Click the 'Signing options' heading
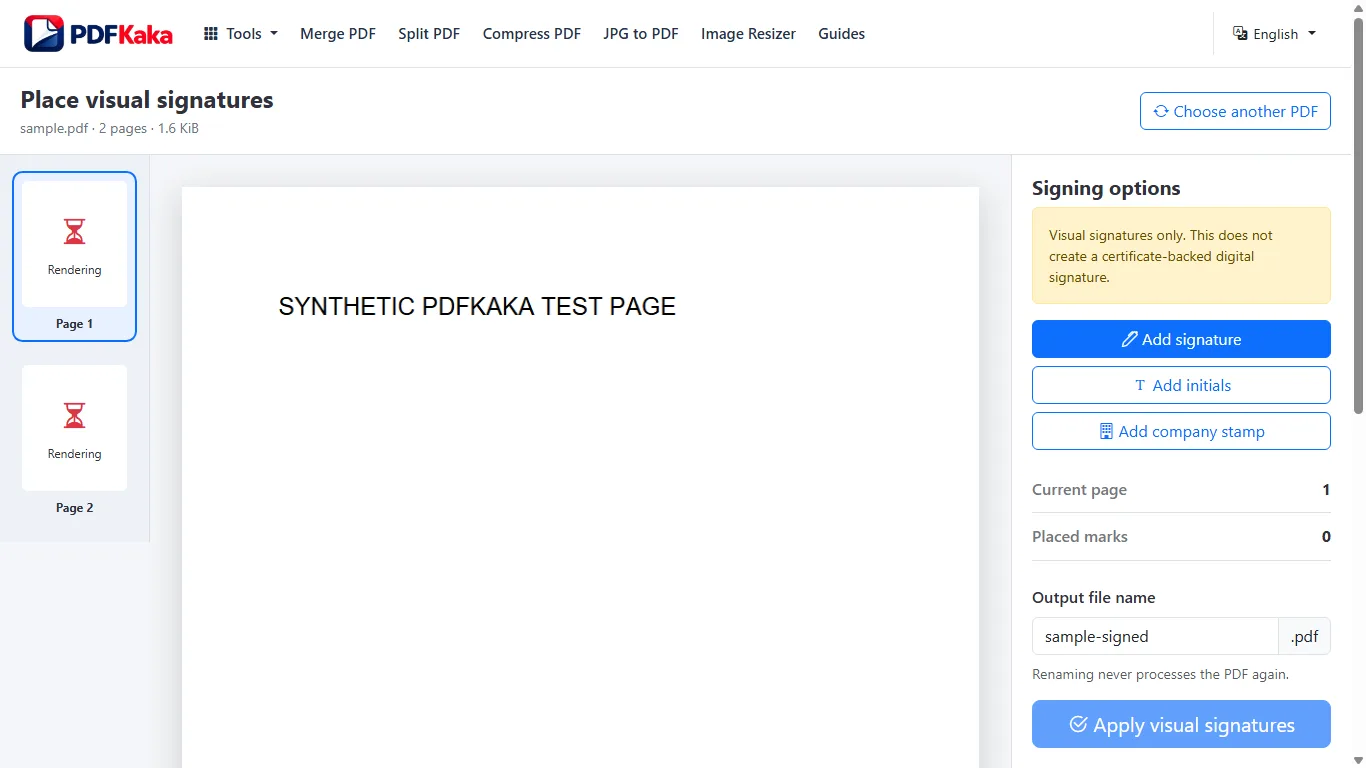 pyautogui.click(x=1106, y=188)
